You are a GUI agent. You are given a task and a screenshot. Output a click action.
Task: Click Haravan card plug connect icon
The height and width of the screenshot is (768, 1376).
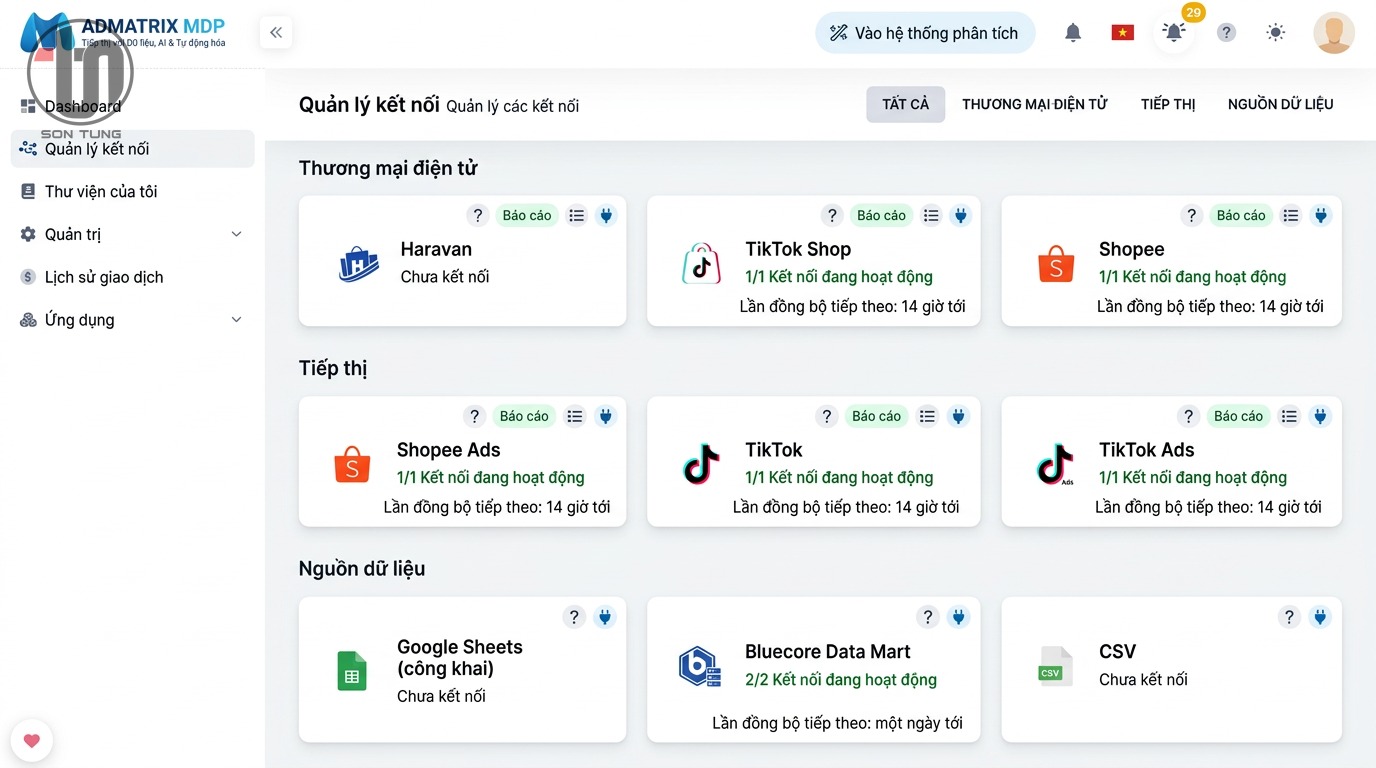pos(606,215)
